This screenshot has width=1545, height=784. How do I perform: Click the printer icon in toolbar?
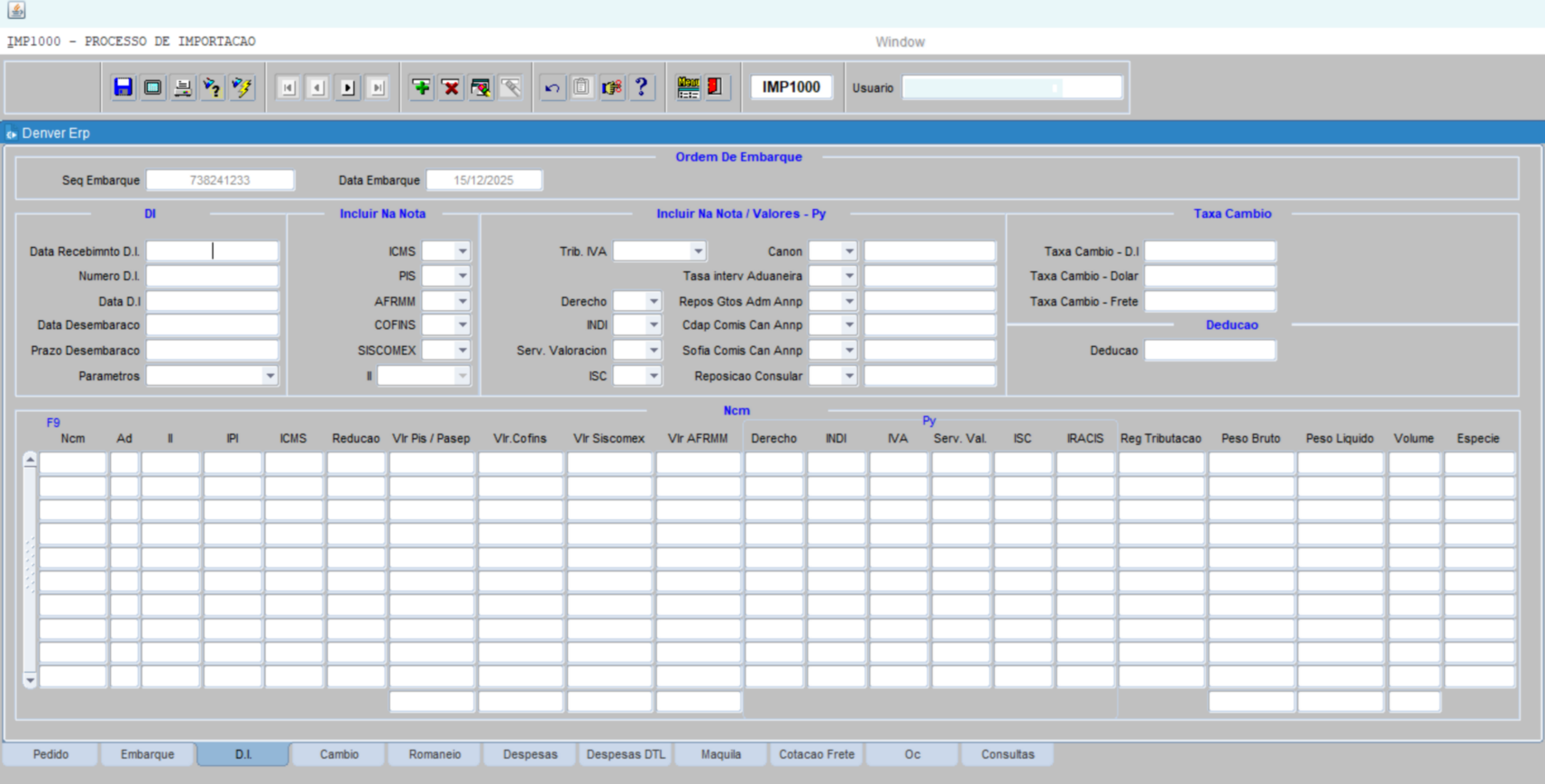[183, 87]
